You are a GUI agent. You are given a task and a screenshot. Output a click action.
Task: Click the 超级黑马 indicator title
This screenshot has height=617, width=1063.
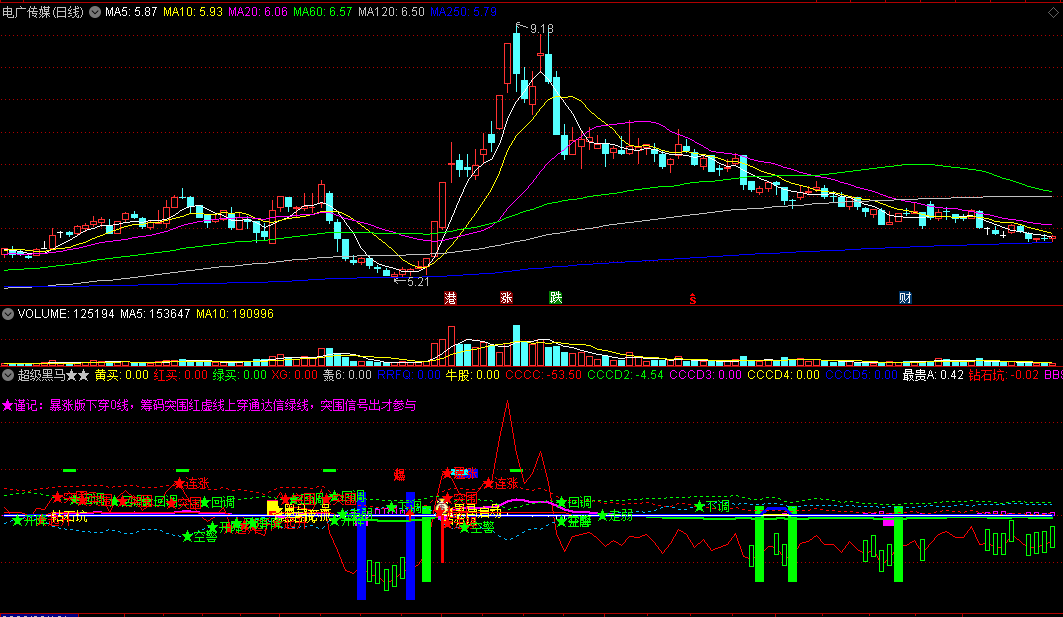click(x=53, y=375)
